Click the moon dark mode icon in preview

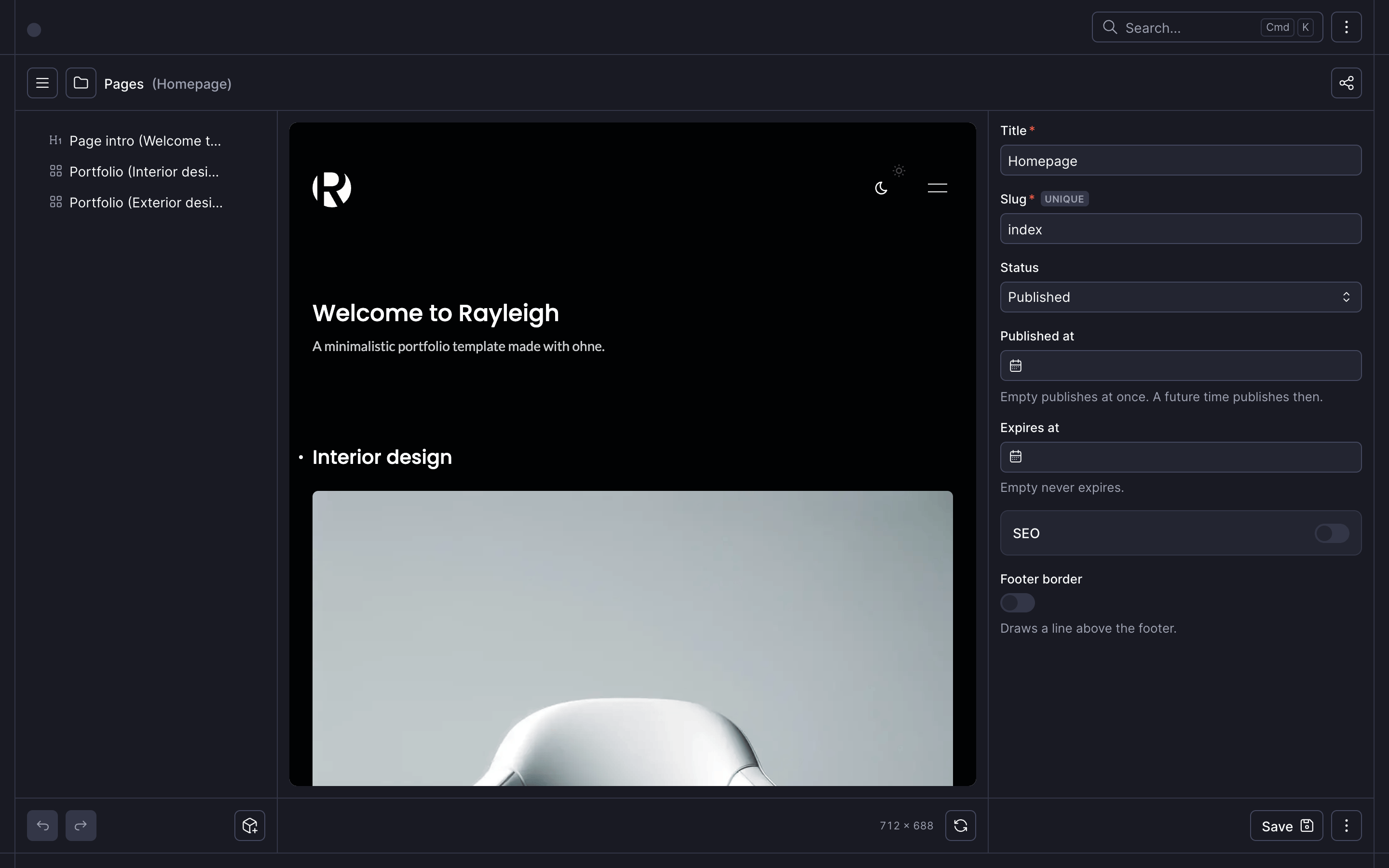click(x=881, y=188)
